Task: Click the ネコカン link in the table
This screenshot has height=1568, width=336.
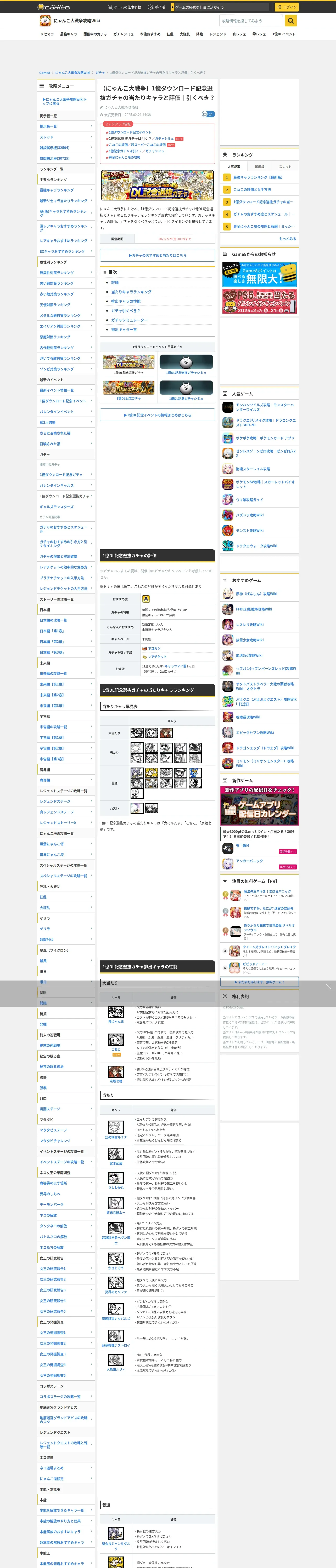Action: (x=154, y=648)
